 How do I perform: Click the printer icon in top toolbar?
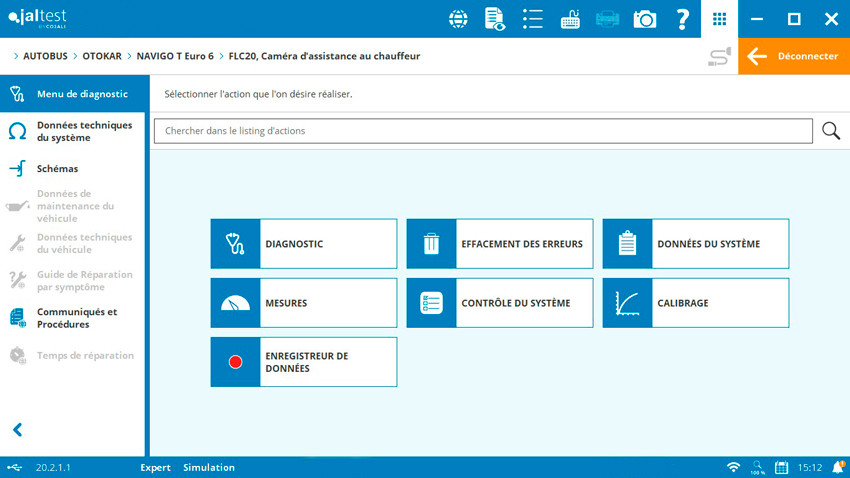point(607,20)
